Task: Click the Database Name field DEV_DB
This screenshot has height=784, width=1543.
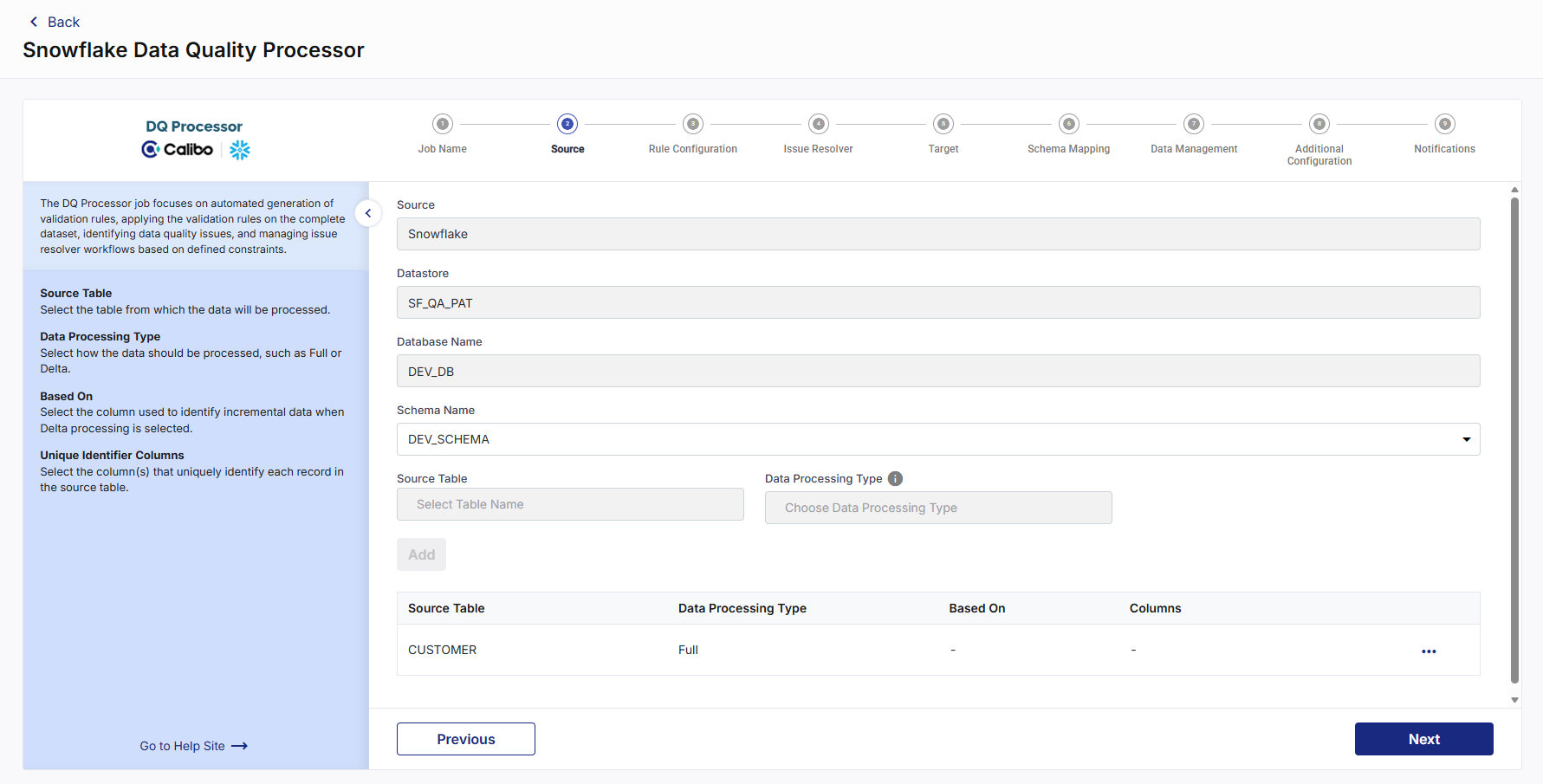Action: (x=938, y=371)
